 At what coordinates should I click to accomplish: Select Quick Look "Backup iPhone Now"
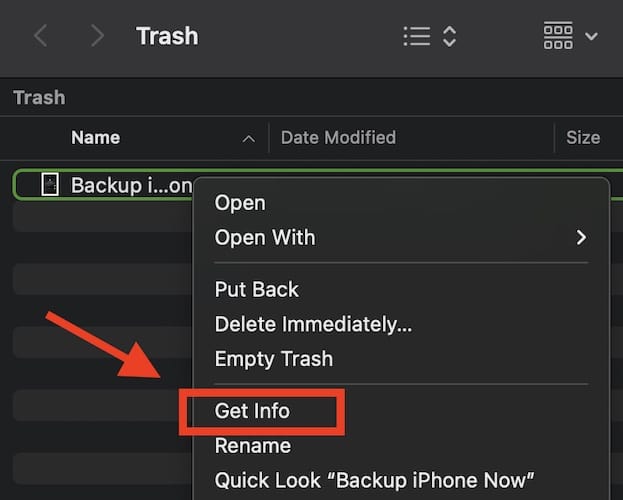coord(375,481)
